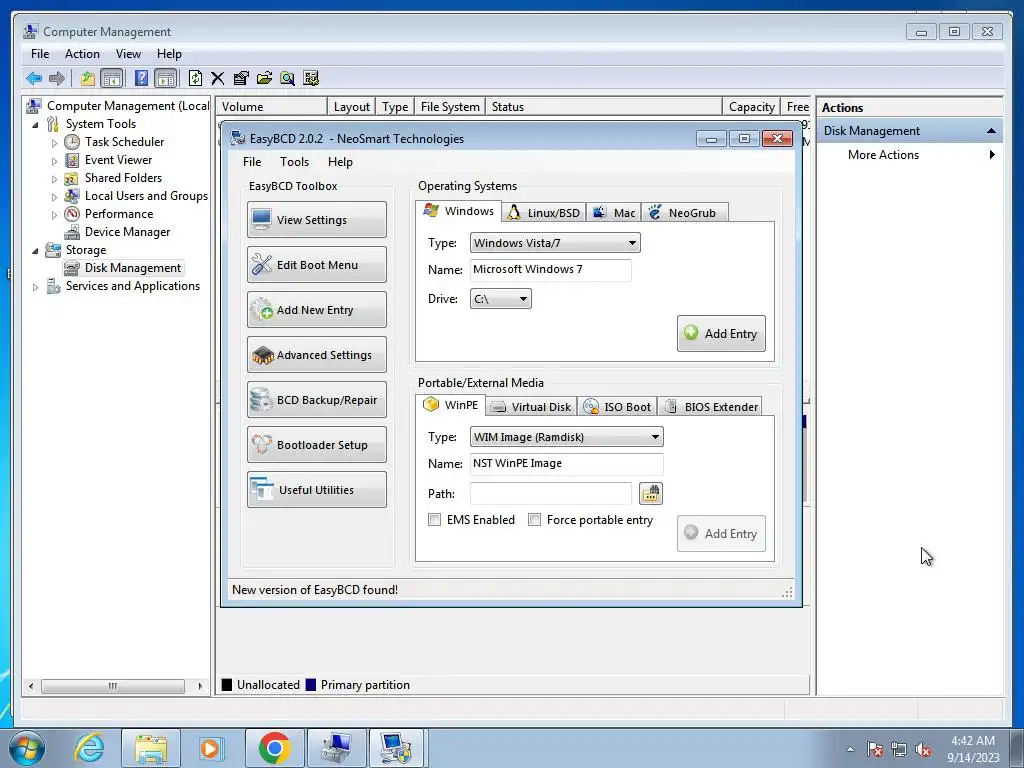Click the Properties checklist toolbar icon
This screenshot has height=768, width=1024.
click(240, 78)
